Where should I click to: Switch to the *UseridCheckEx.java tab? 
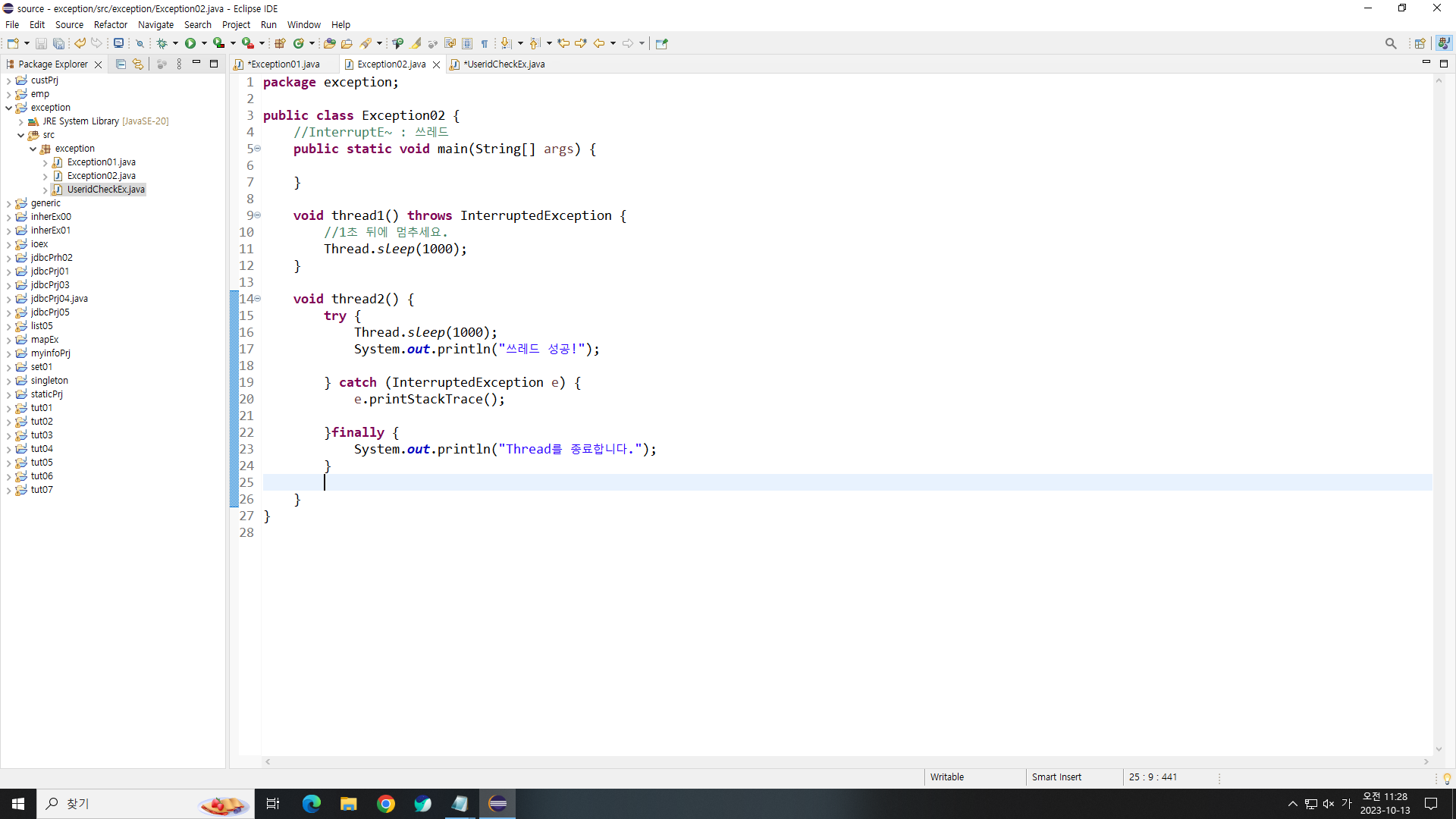[x=504, y=64]
